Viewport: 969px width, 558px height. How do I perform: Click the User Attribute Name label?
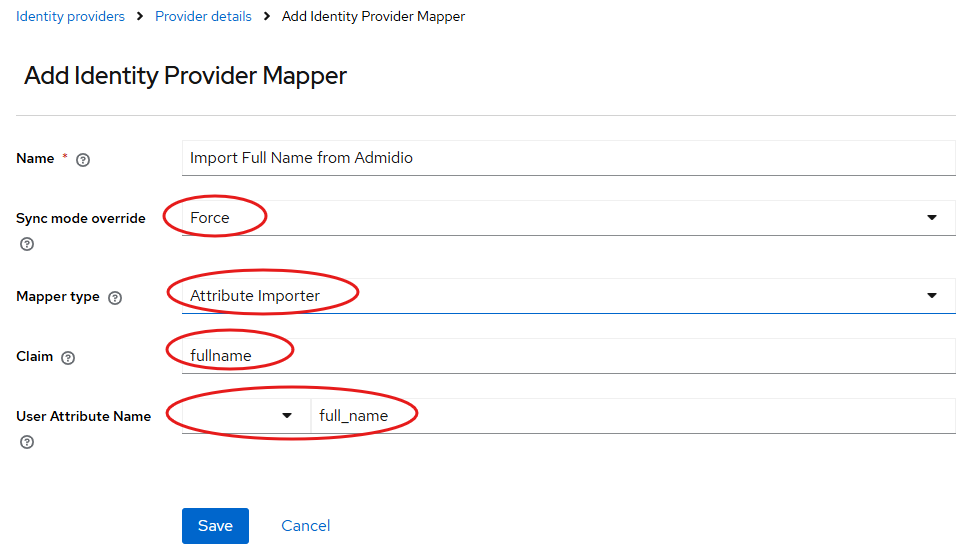[x=83, y=416]
